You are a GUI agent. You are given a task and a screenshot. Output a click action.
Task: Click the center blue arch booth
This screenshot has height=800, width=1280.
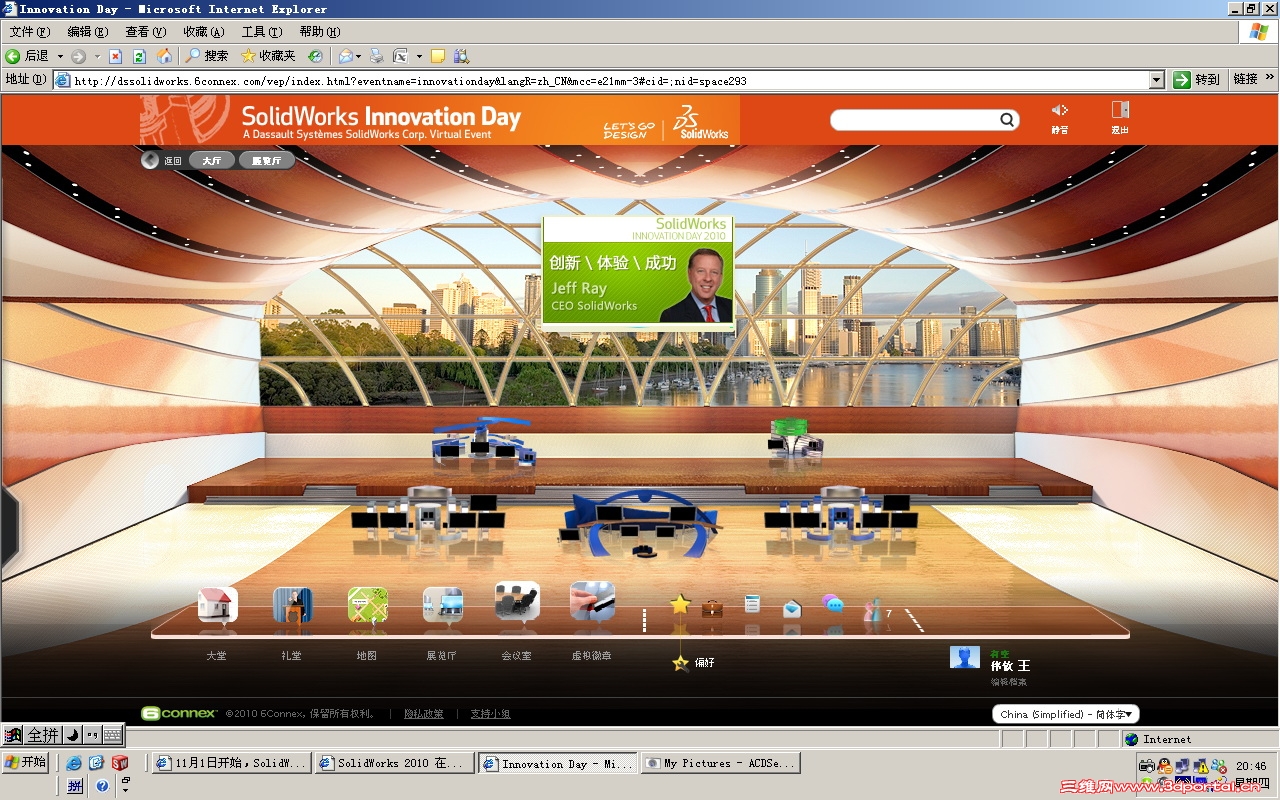click(641, 522)
